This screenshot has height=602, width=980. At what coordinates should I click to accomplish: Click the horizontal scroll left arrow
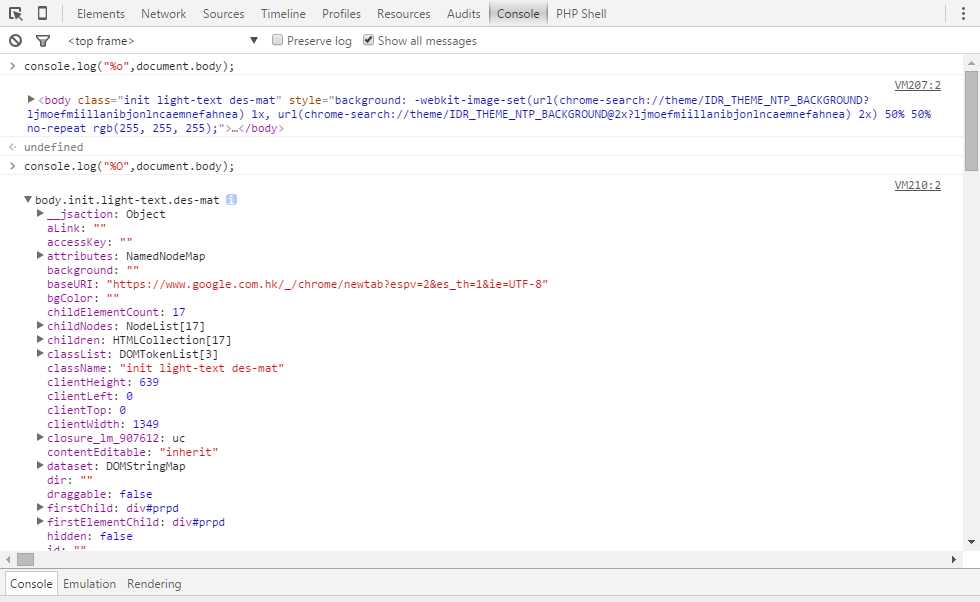tap(8, 559)
